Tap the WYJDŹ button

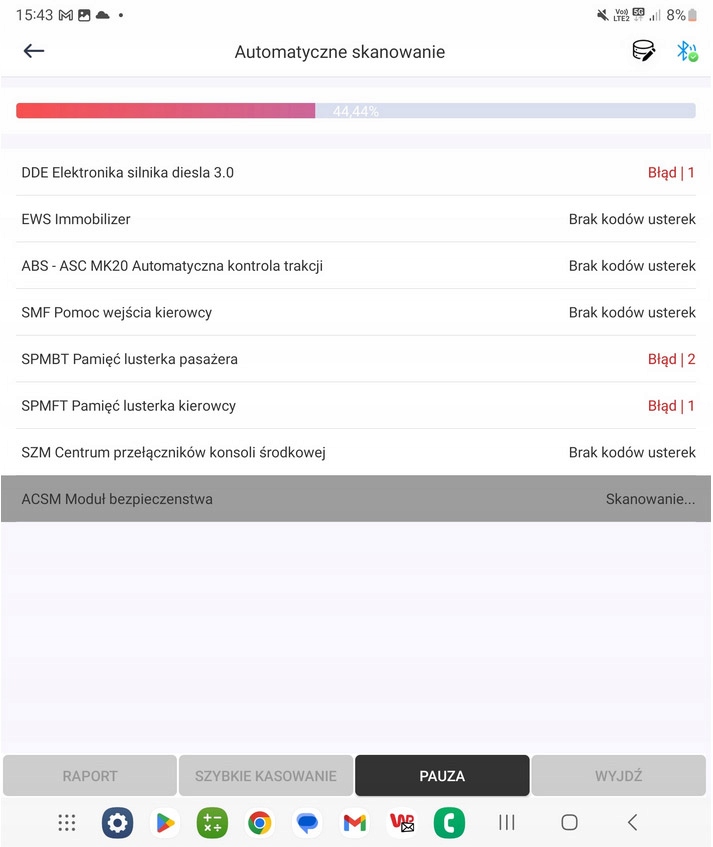point(618,775)
